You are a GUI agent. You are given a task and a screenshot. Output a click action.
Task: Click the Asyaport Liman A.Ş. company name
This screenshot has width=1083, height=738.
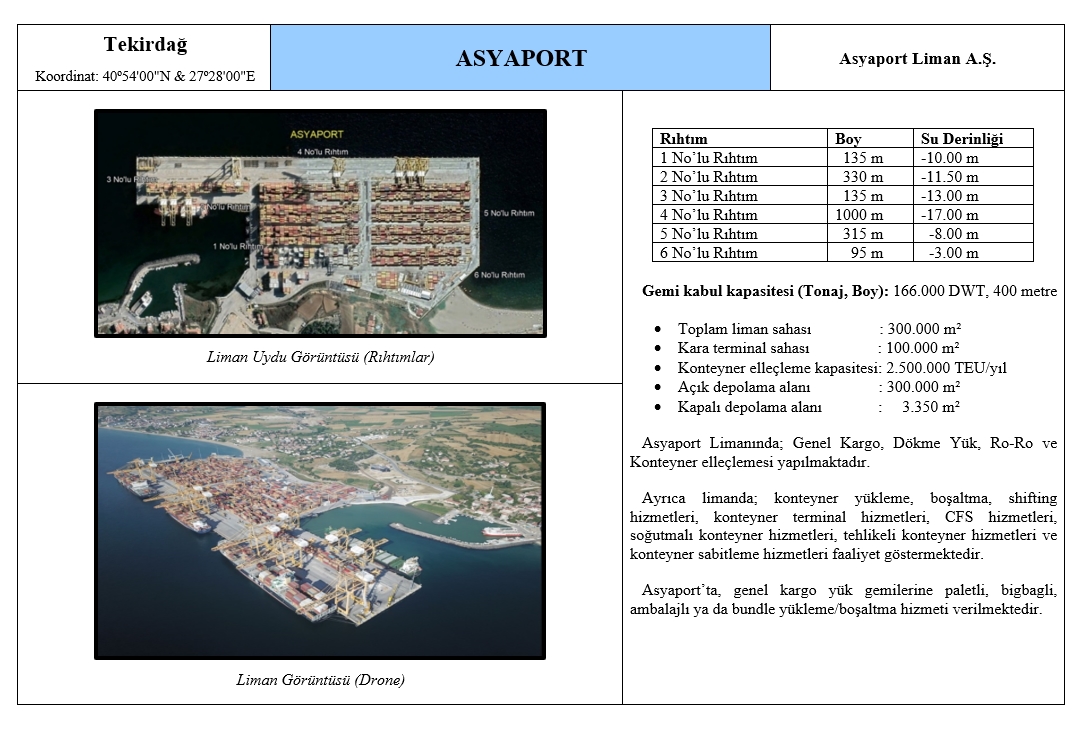click(917, 59)
